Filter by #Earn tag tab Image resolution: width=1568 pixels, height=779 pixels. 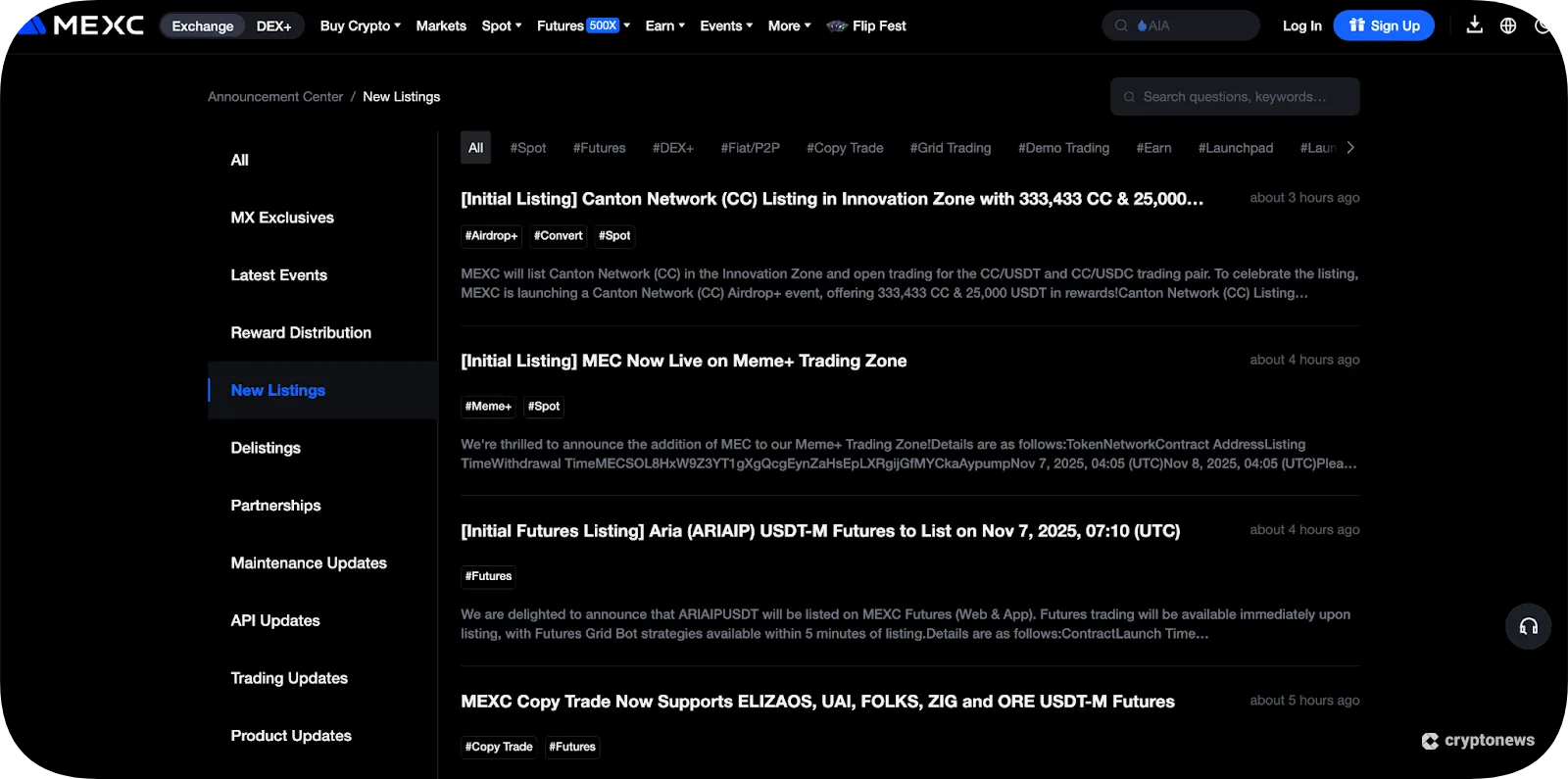(1154, 148)
